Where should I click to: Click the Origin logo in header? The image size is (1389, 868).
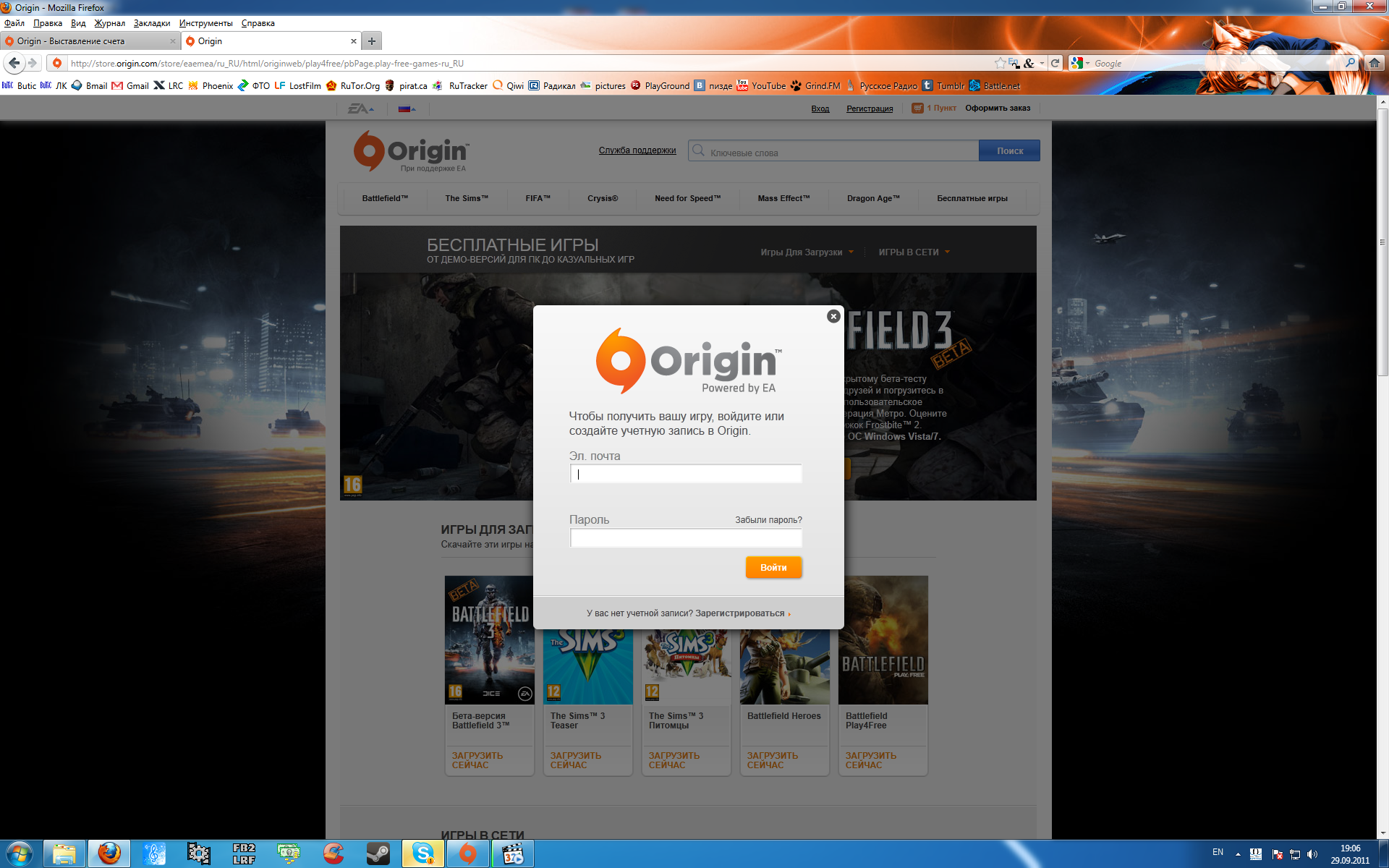[x=411, y=150]
